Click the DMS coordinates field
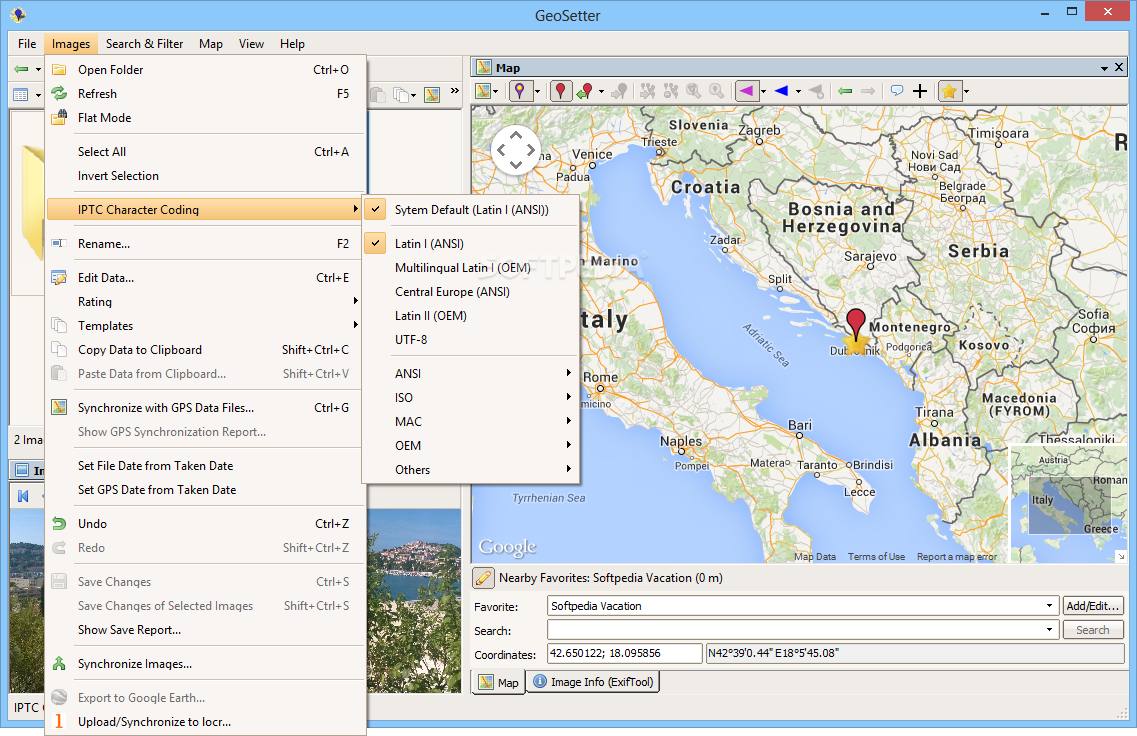 pos(915,653)
